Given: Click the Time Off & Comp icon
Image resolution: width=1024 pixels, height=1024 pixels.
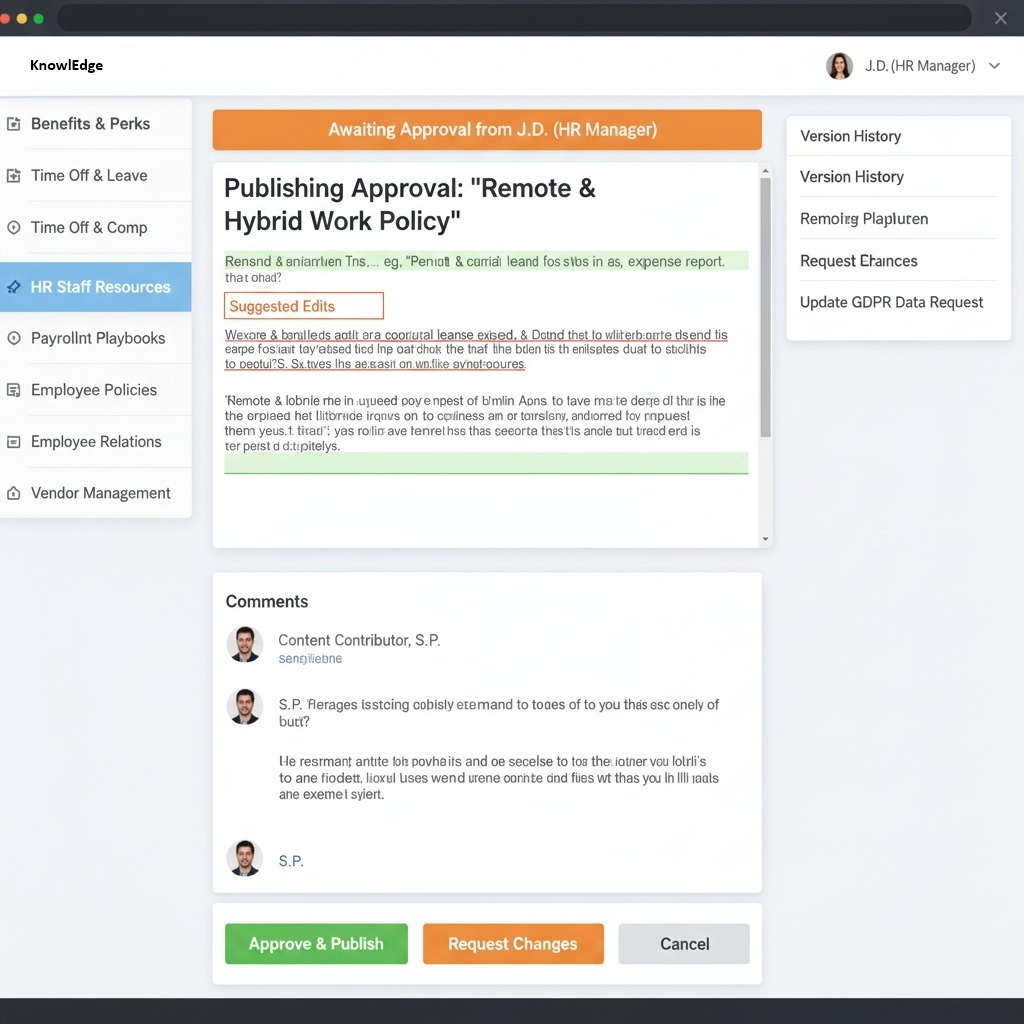Looking at the screenshot, I should tap(13, 228).
